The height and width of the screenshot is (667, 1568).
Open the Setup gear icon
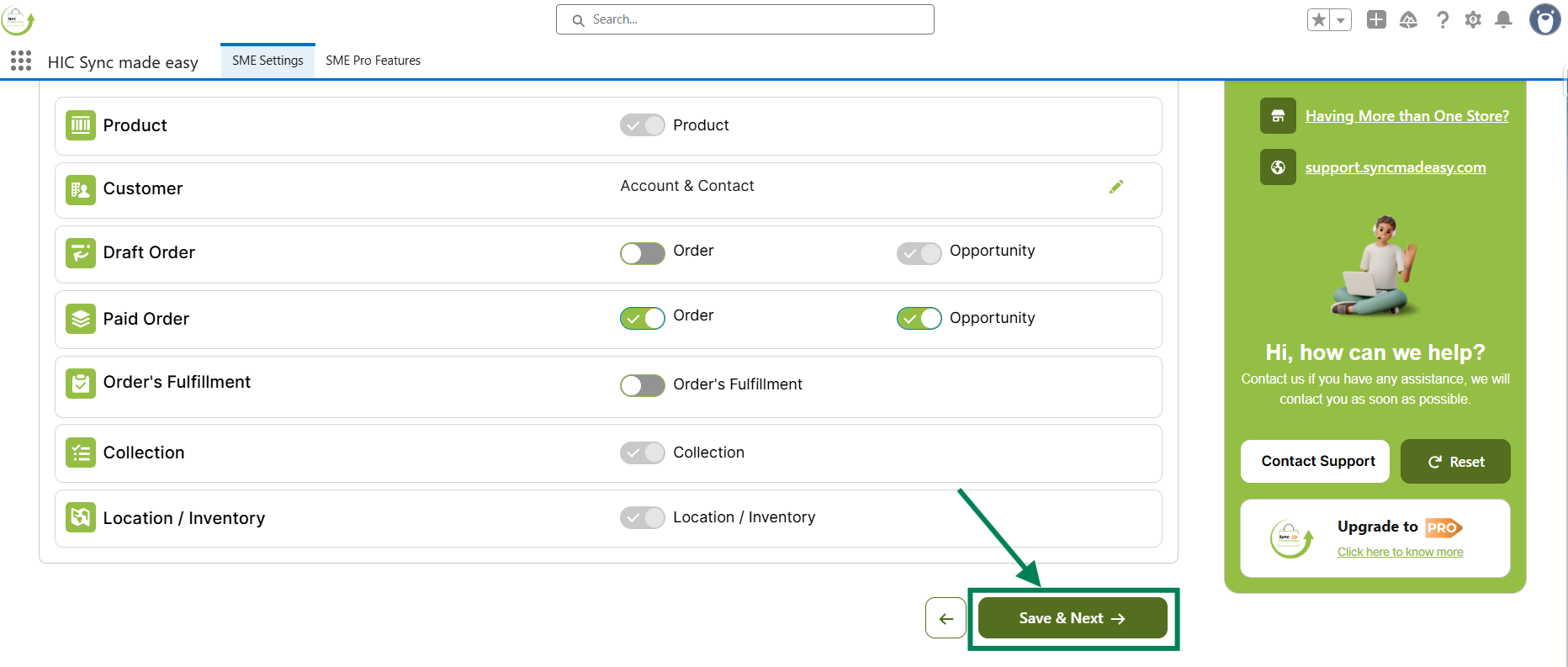pyautogui.click(x=1473, y=19)
